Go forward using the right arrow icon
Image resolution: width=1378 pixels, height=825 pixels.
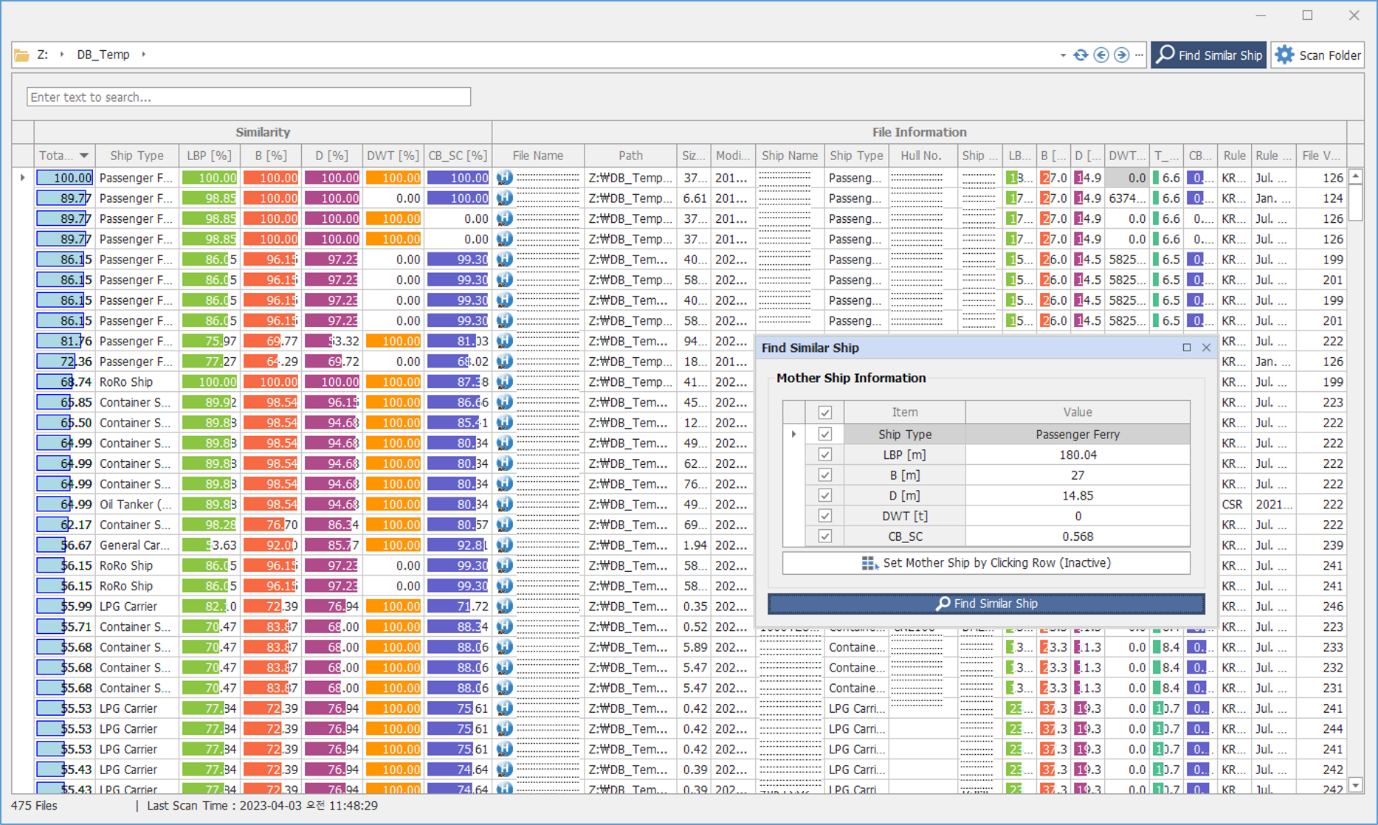click(x=1121, y=55)
